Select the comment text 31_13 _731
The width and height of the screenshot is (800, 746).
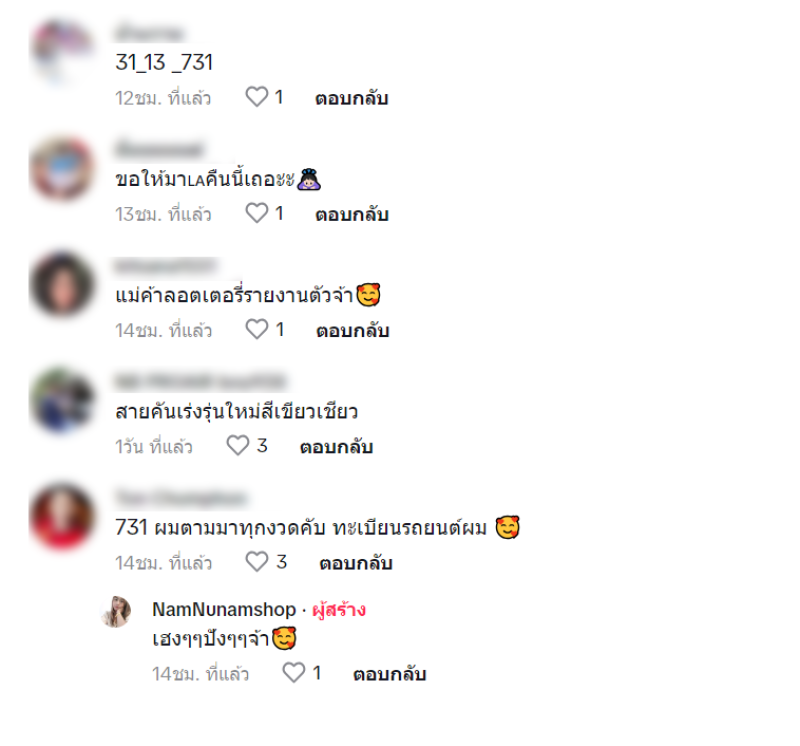point(164,63)
